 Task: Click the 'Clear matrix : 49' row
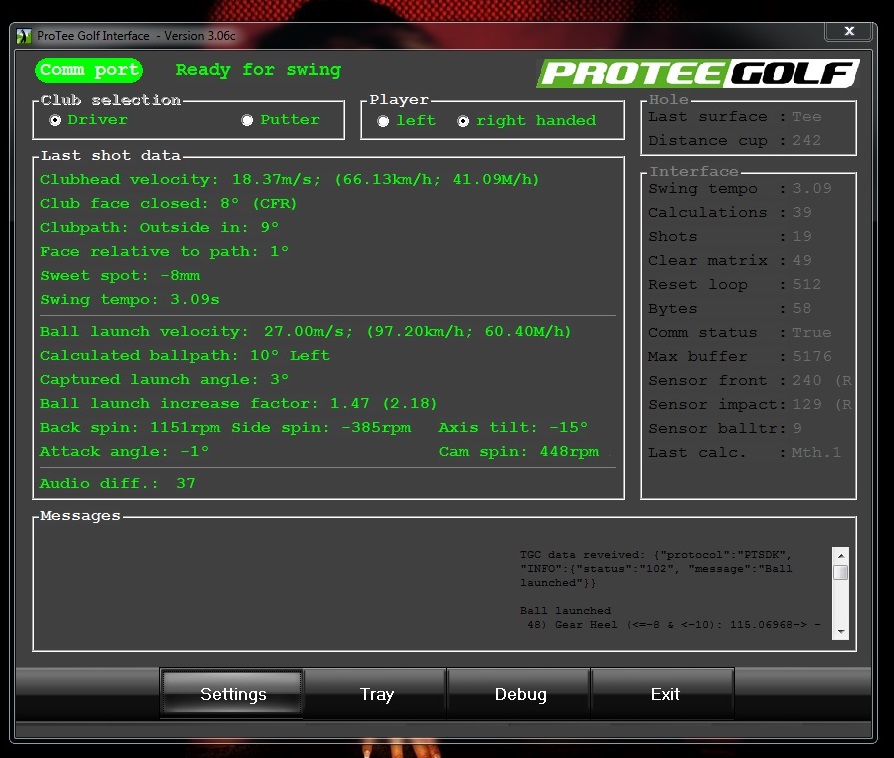click(730, 261)
